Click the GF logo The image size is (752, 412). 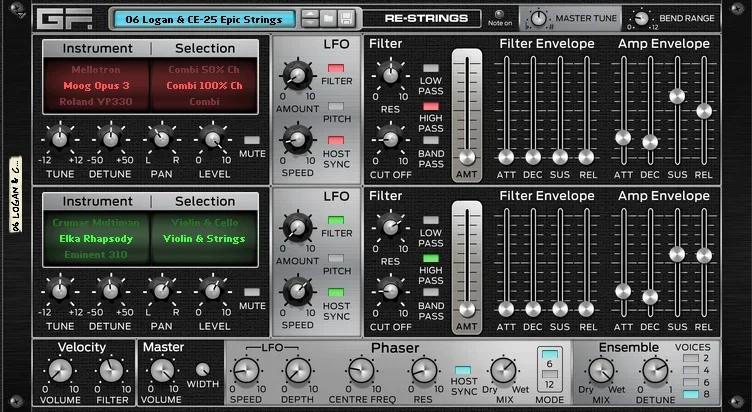click(64, 19)
